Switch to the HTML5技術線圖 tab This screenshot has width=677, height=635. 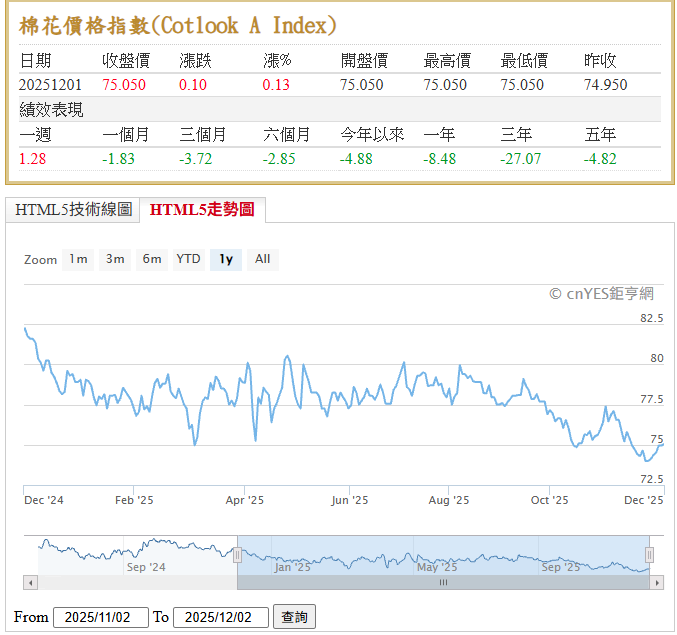pyautogui.click(x=73, y=209)
